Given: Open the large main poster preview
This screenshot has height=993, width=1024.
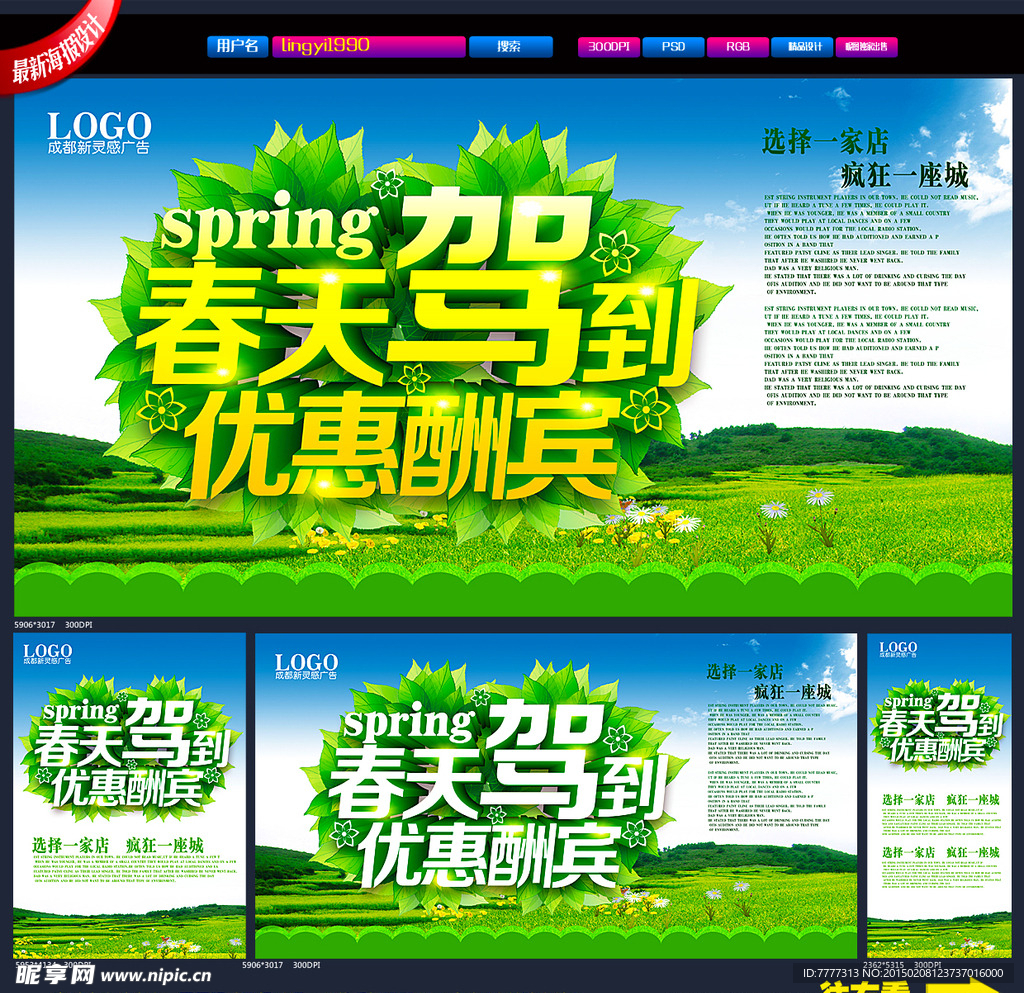Looking at the screenshot, I should 513,347.
